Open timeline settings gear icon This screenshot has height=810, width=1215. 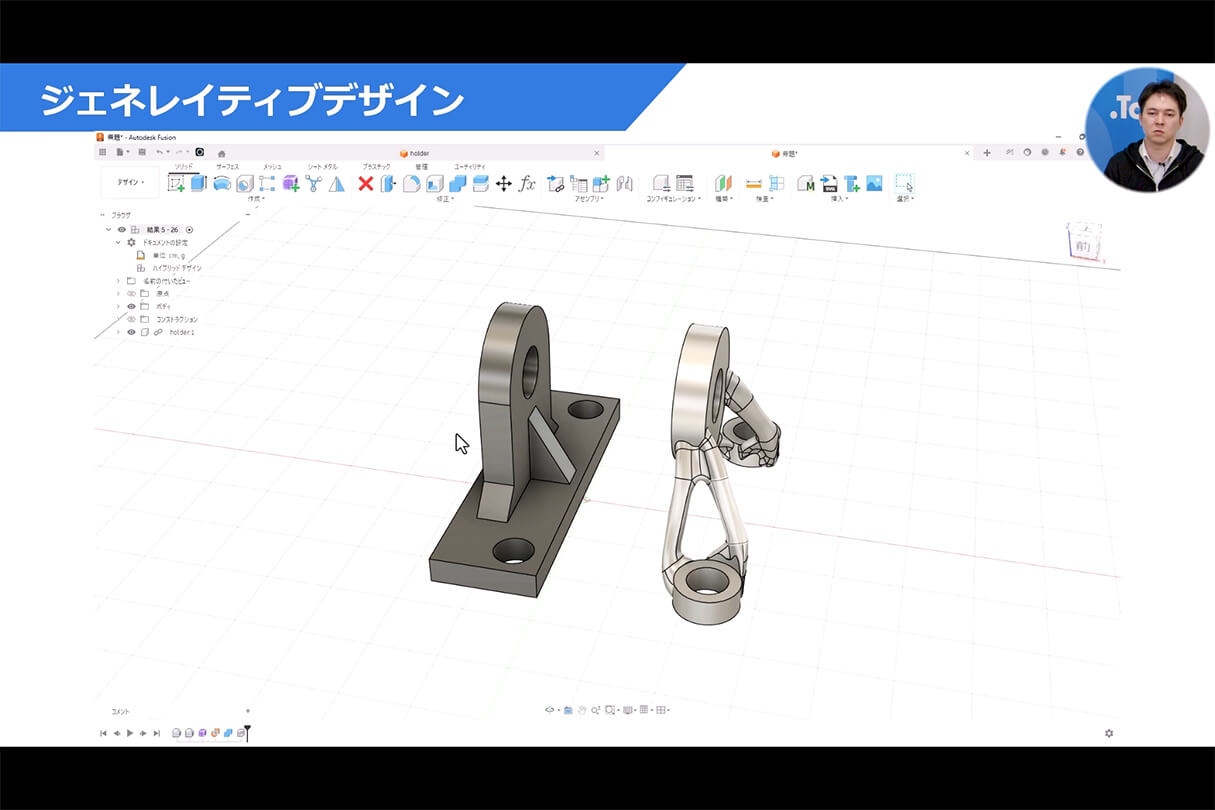click(x=1109, y=733)
